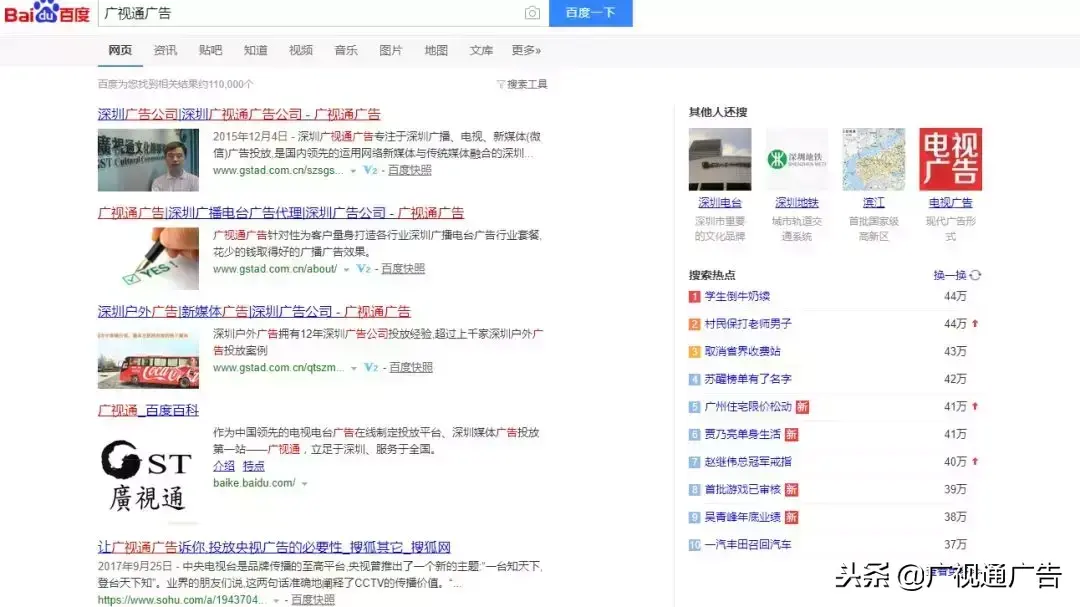Image resolution: width=1080 pixels, height=607 pixels.
Task: Open result 深圳广告公司|深圳广视通广告公司
Action: 239,114
